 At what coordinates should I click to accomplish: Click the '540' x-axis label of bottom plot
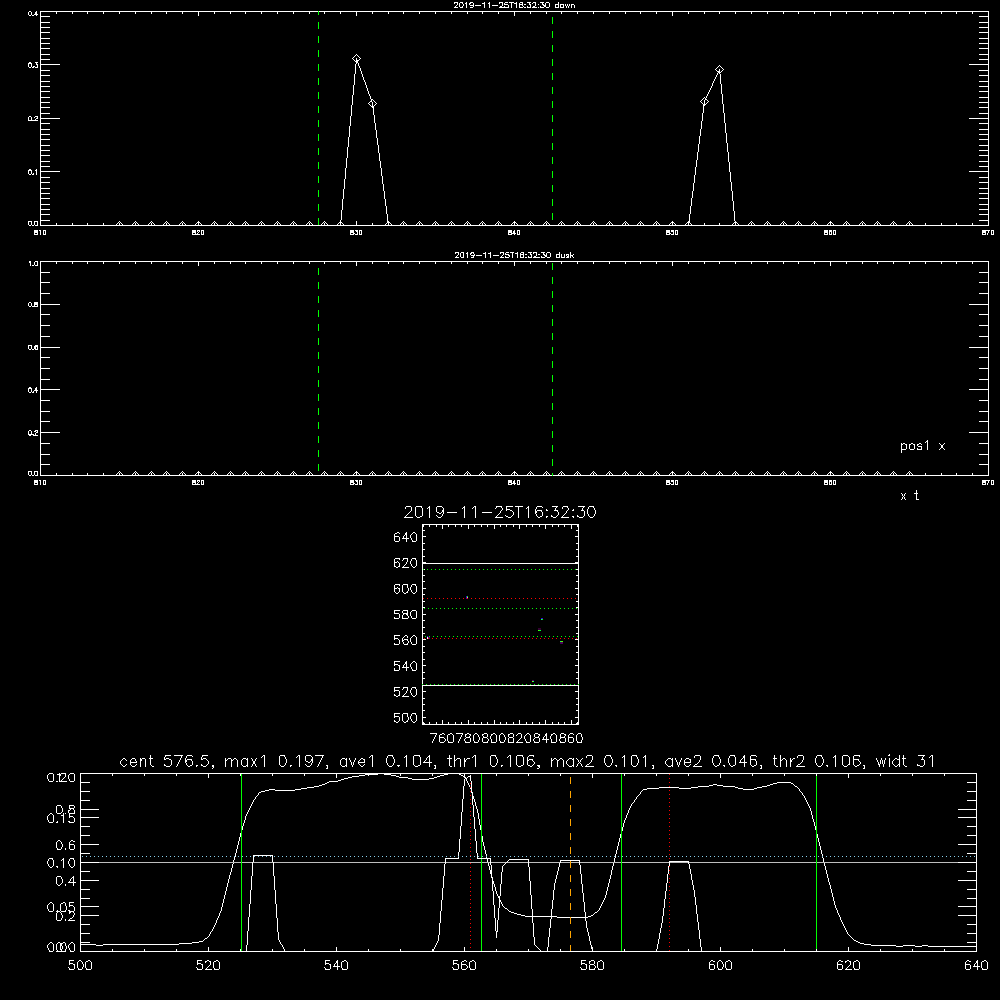pyautogui.click(x=336, y=966)
